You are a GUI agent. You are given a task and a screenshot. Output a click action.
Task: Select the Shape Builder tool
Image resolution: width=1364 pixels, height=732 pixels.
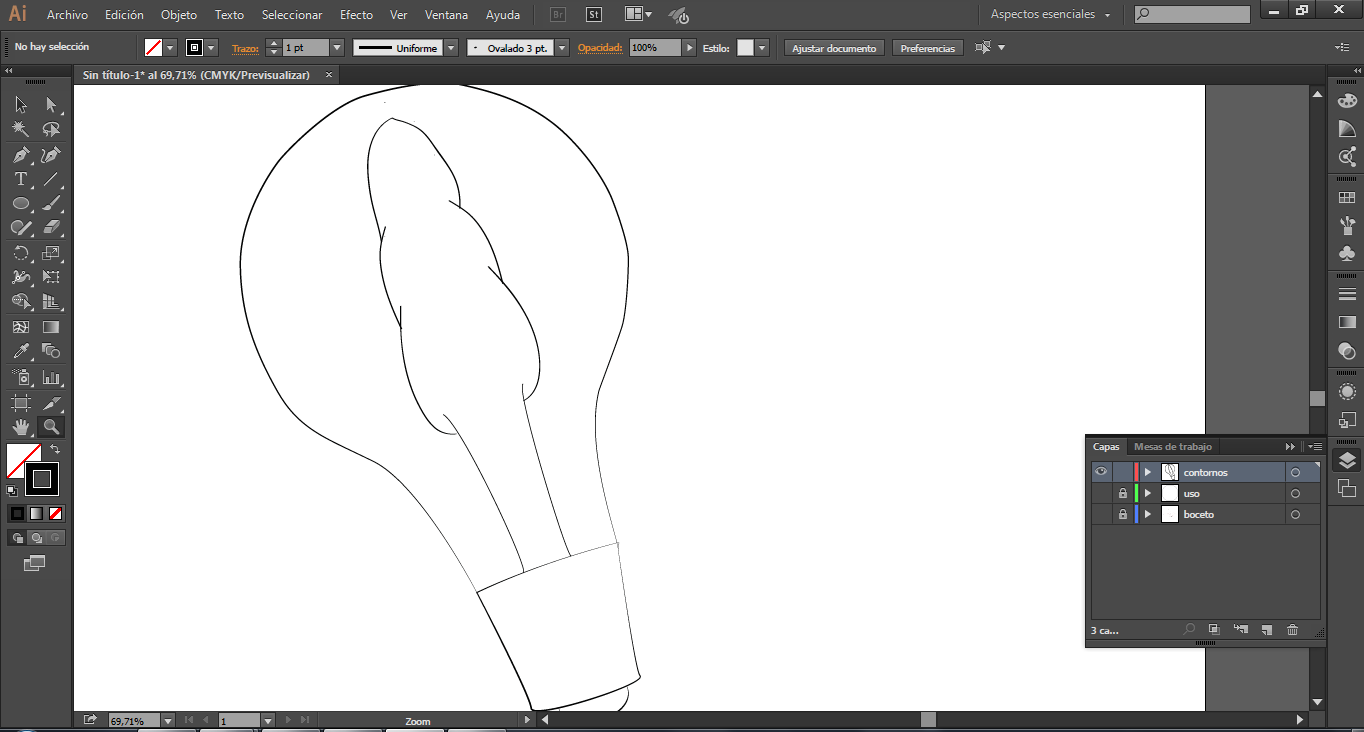[x=21, y=302]
